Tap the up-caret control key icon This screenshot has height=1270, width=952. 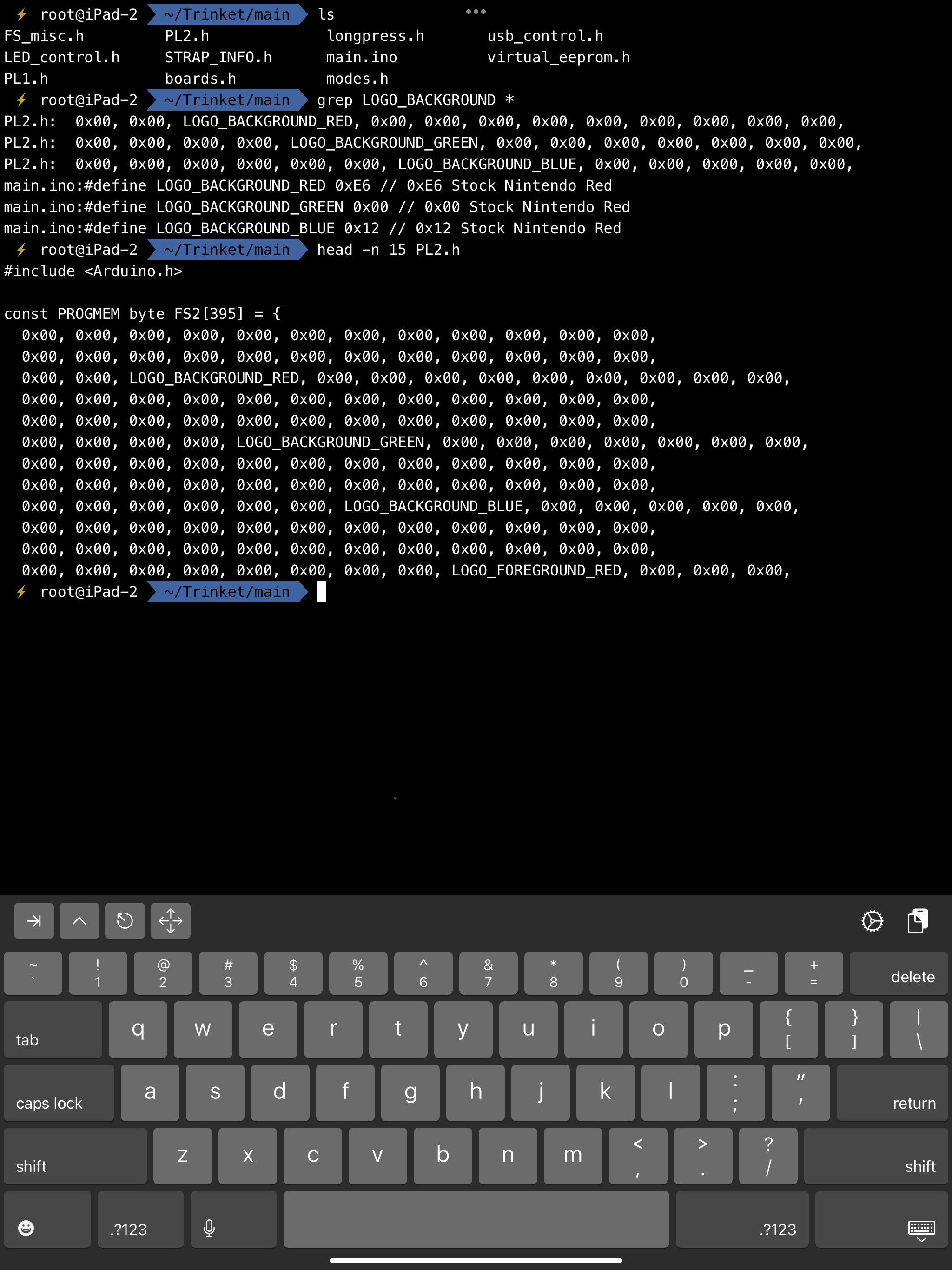click(79, 921)
